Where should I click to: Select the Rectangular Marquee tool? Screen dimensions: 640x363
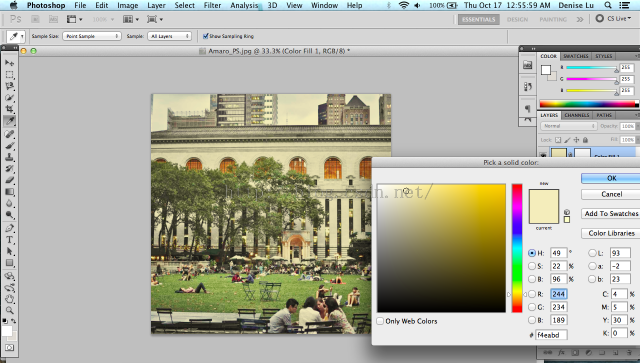(9, 75)
